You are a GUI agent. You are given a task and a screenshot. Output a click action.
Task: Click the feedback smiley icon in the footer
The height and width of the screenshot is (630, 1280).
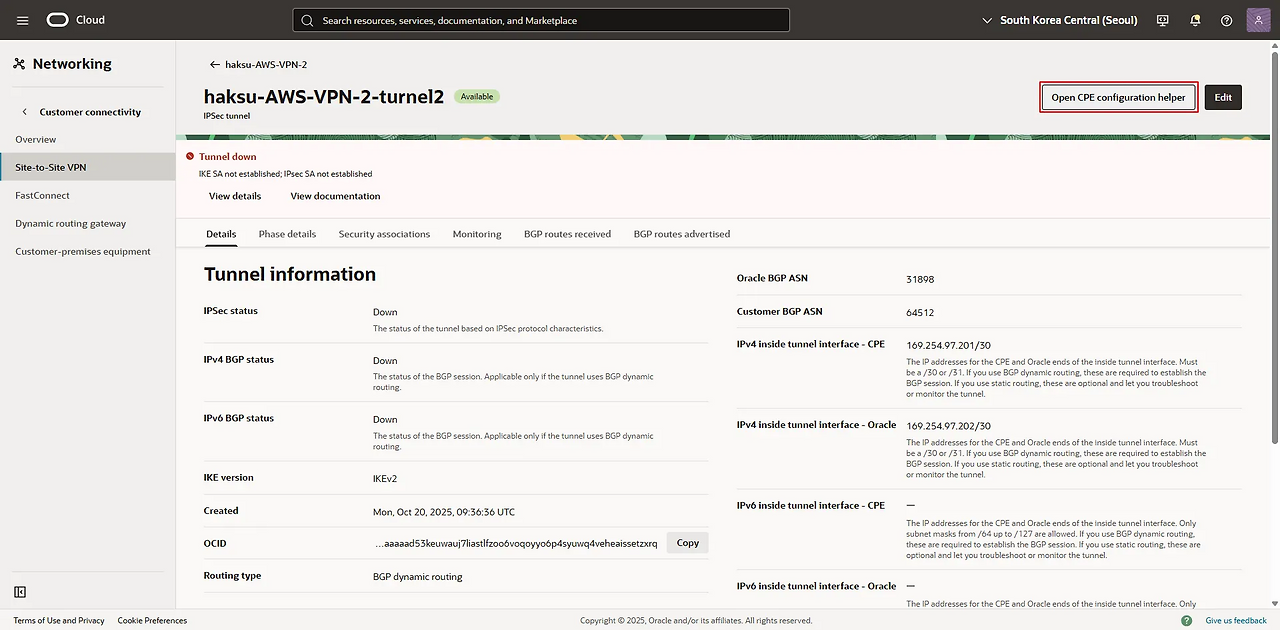(1186, 621)
